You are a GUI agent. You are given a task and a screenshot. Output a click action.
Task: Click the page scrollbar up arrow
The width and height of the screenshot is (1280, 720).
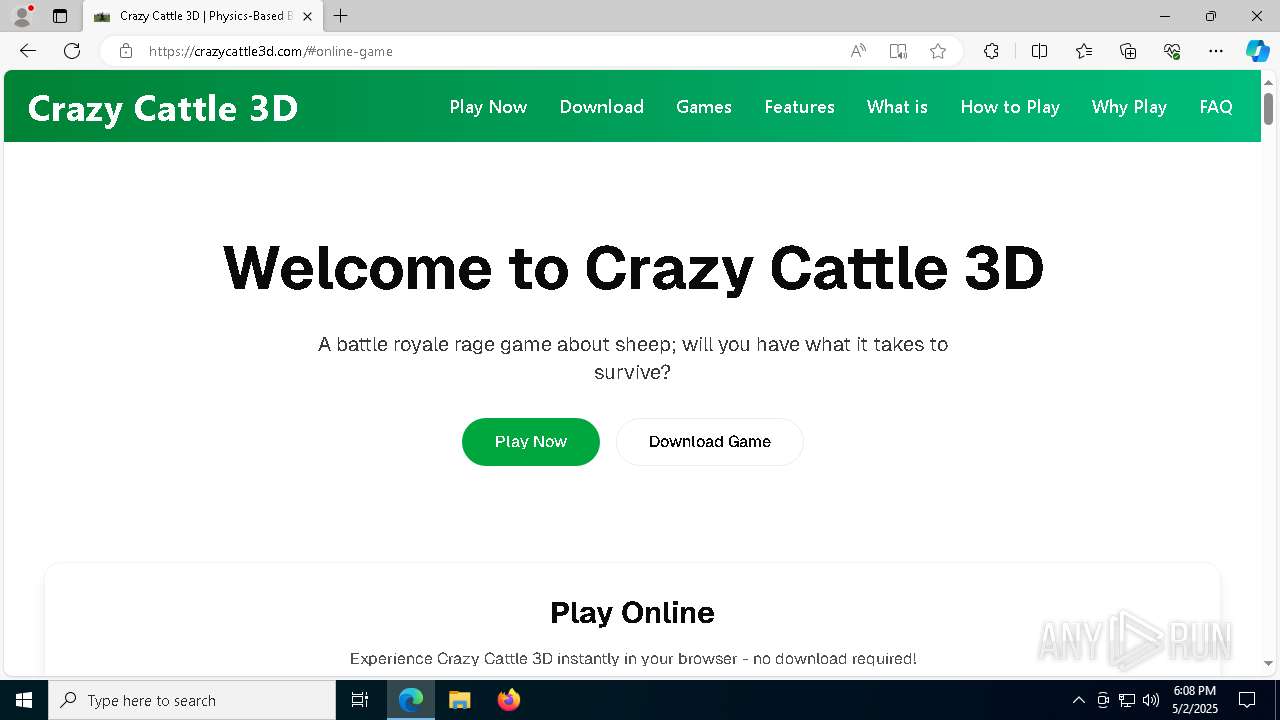click(x=1268, y=81)
